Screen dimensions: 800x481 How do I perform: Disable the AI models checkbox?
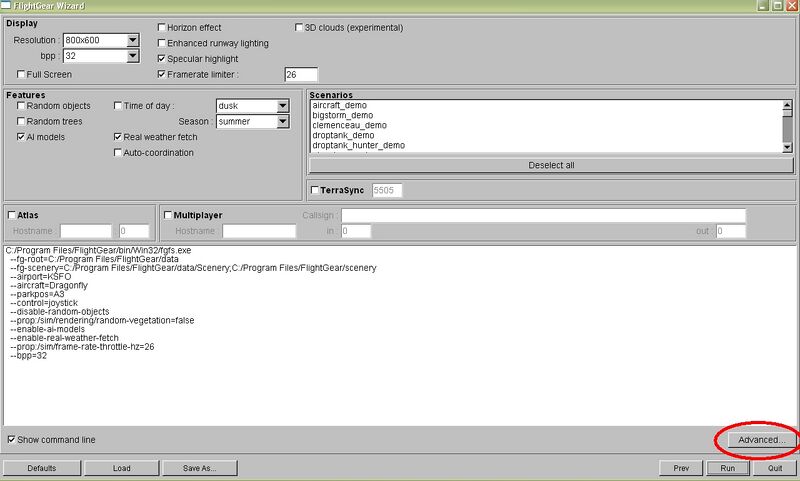pos(21,137)
